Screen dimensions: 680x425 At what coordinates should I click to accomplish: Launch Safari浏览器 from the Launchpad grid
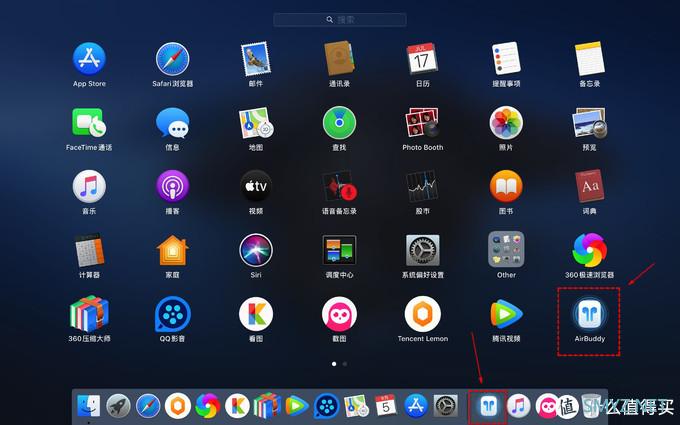pyautogui.click(x=173, y=59)
